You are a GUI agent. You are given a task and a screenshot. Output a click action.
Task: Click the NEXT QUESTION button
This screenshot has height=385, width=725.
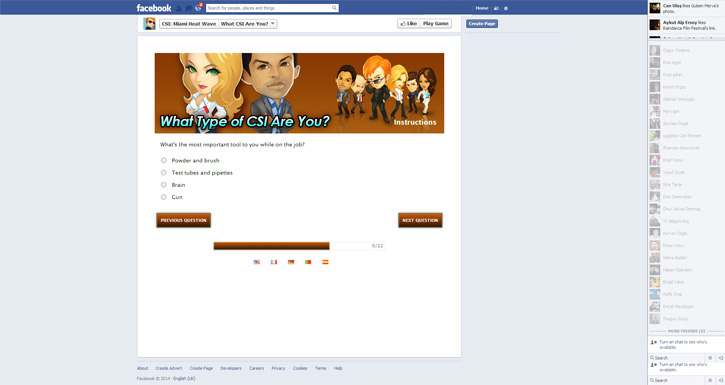[420, 220]
